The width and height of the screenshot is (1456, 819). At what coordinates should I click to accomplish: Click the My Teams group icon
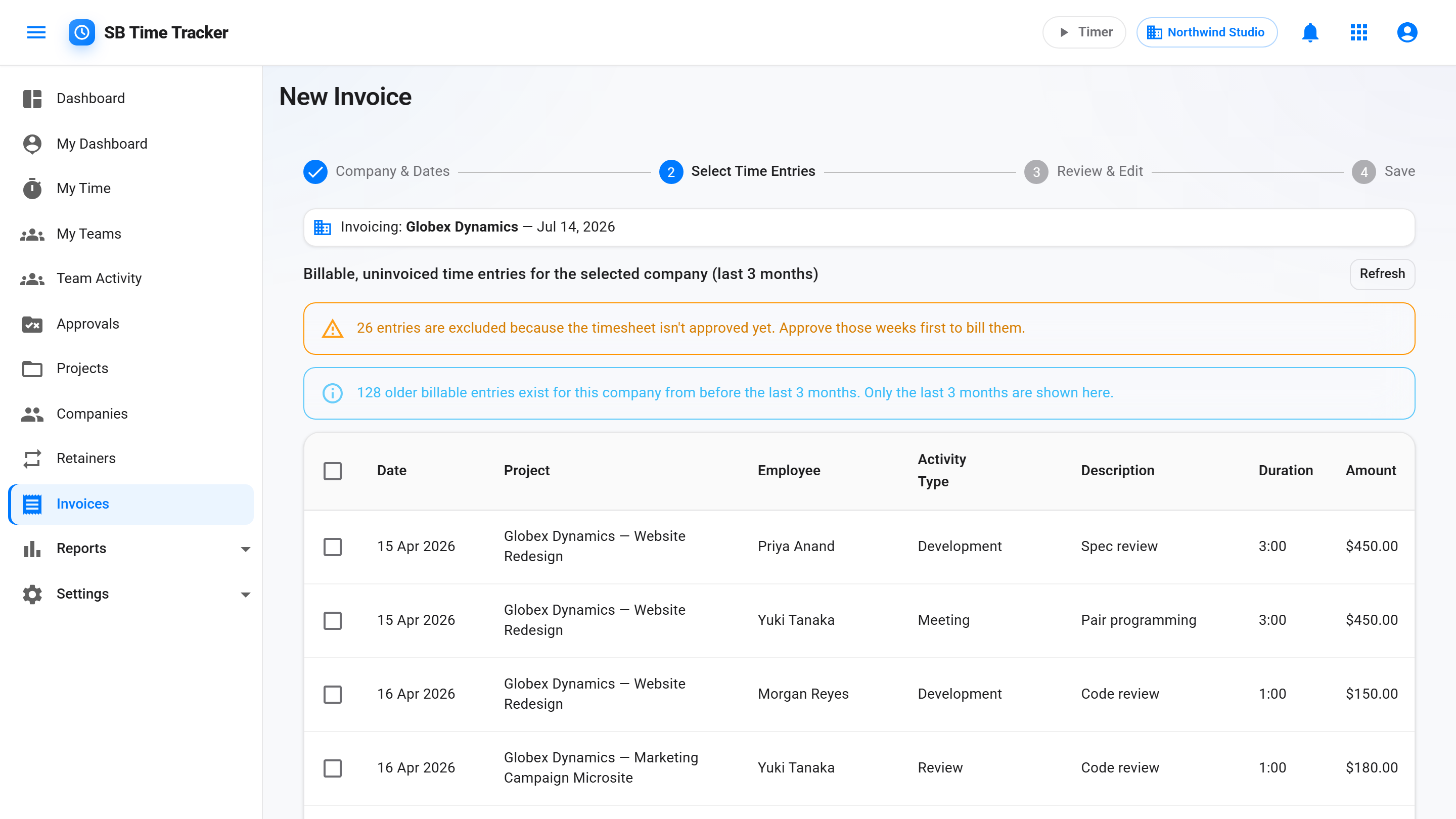pyautogui.click(x=32, y=234)
